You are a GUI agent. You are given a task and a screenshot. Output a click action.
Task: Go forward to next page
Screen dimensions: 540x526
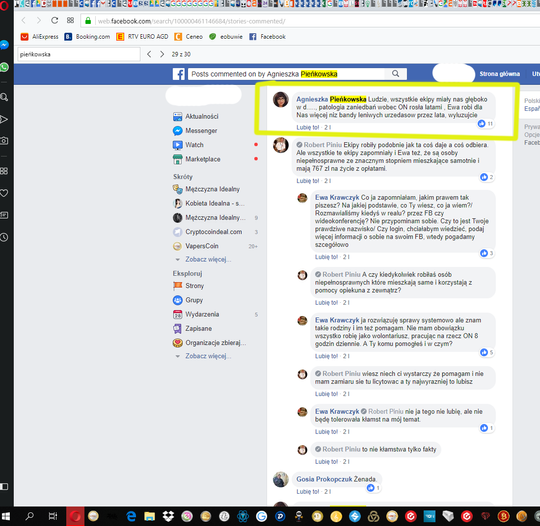39,21
